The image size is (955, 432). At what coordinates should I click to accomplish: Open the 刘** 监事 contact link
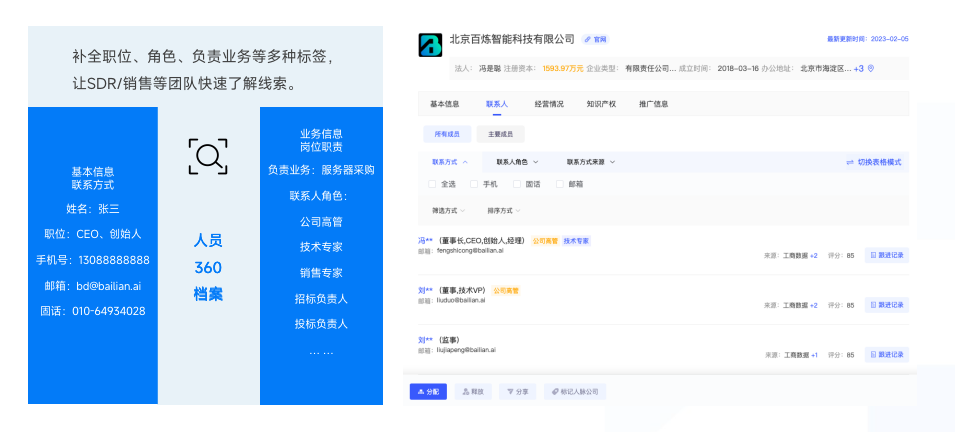coord(426,340)
